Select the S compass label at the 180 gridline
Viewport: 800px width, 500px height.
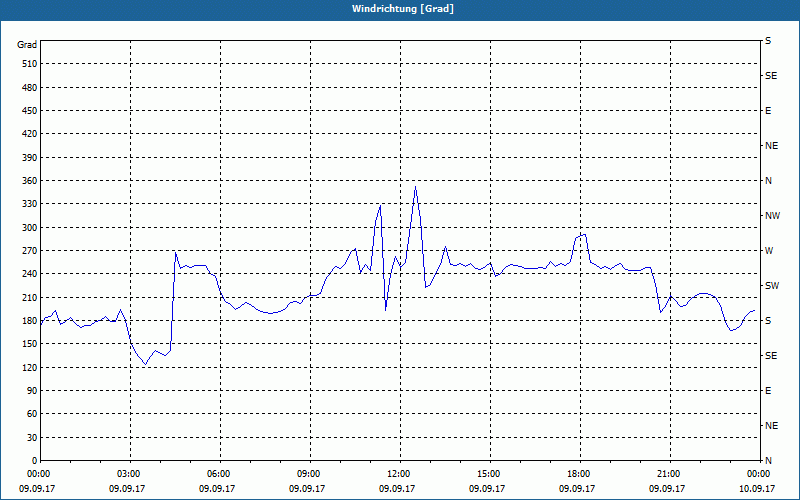(x=768, y=321)
